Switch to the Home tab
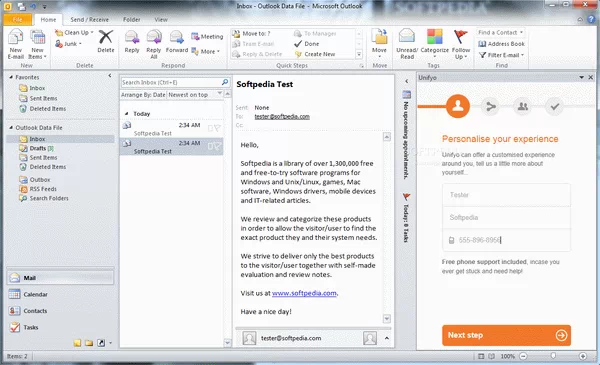This screenshot has width=600, height=365. [x=48, y=20]
